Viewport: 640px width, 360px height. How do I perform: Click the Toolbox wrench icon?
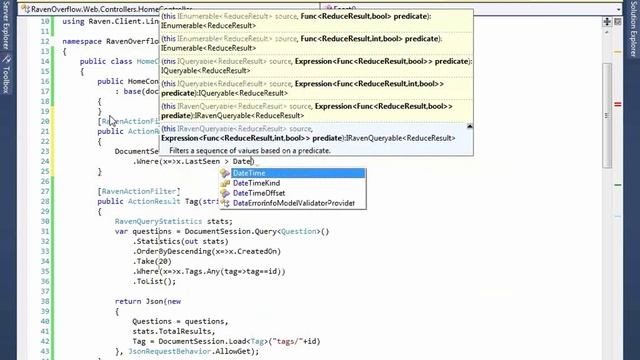click(x=6, y=60)
